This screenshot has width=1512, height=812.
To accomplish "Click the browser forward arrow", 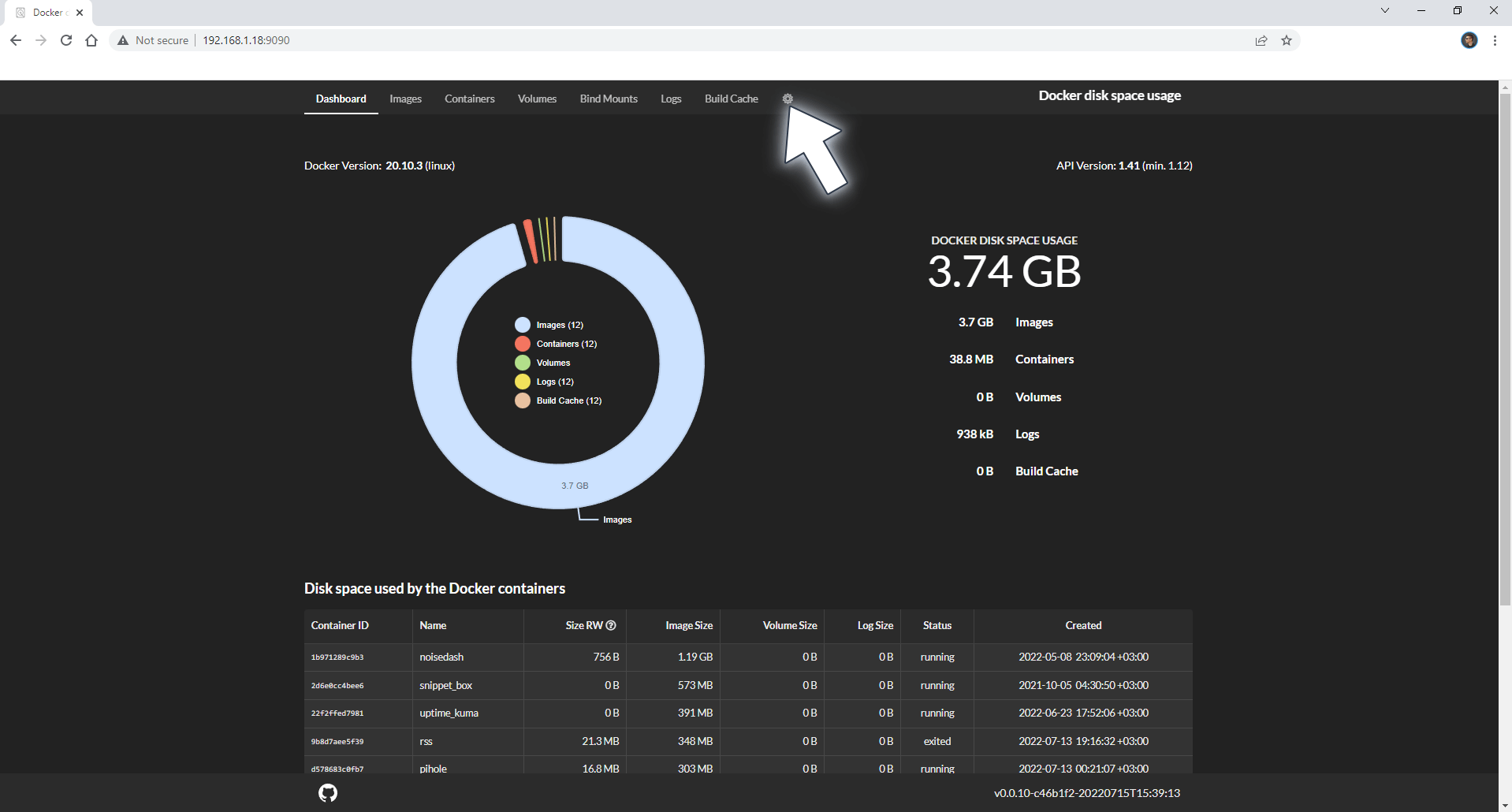I will 41,40.
